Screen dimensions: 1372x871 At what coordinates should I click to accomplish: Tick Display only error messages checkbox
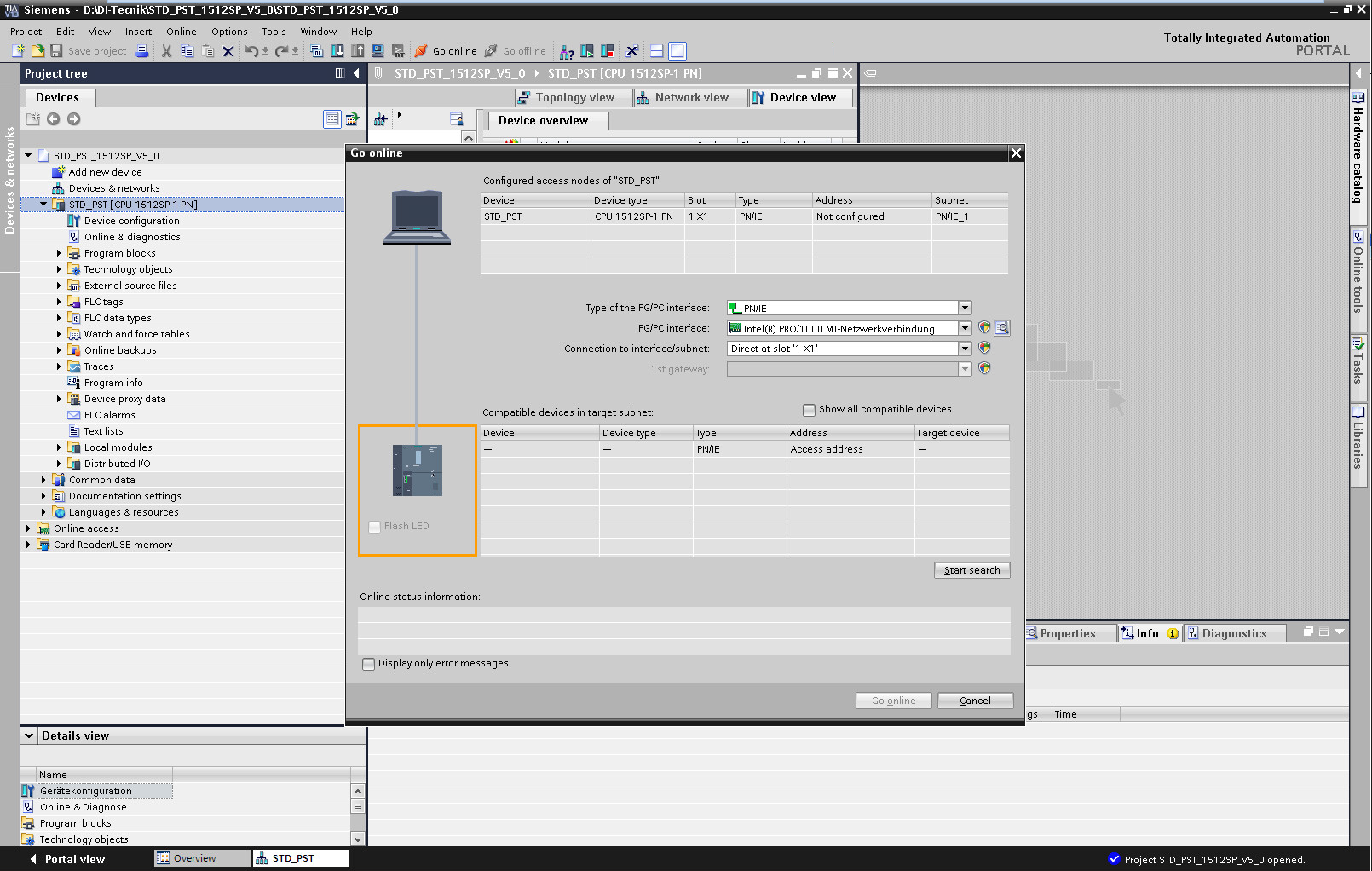tap(369, 664)
